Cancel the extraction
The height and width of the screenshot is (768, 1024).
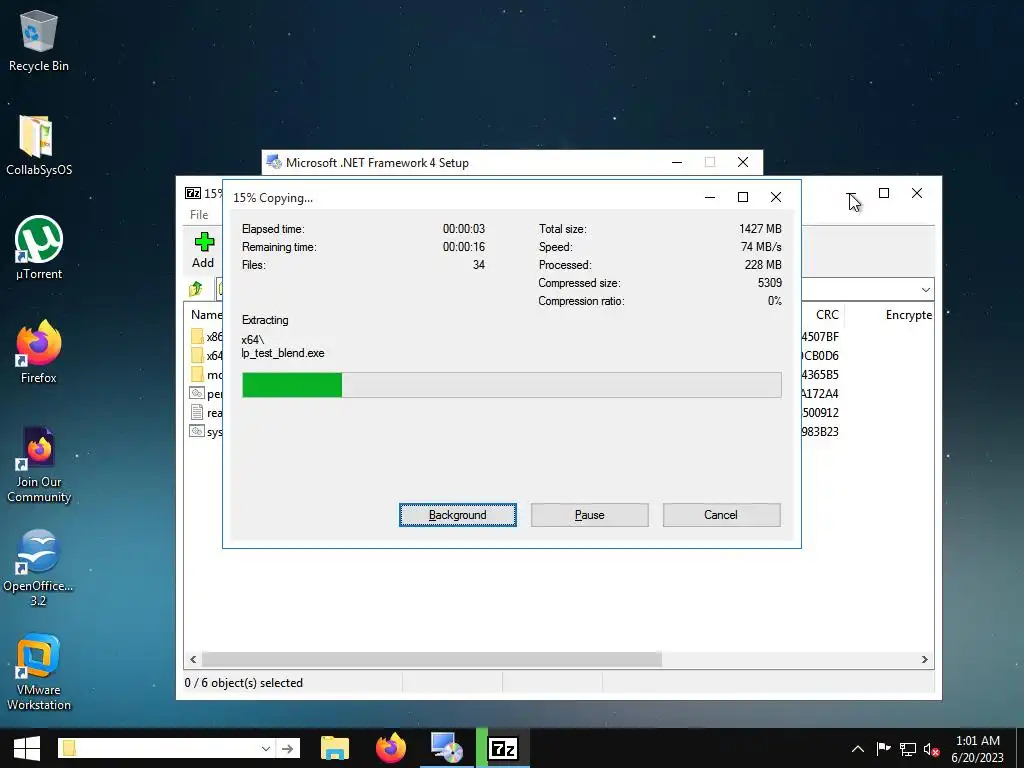pyautogui.click(x=721, y=515)
